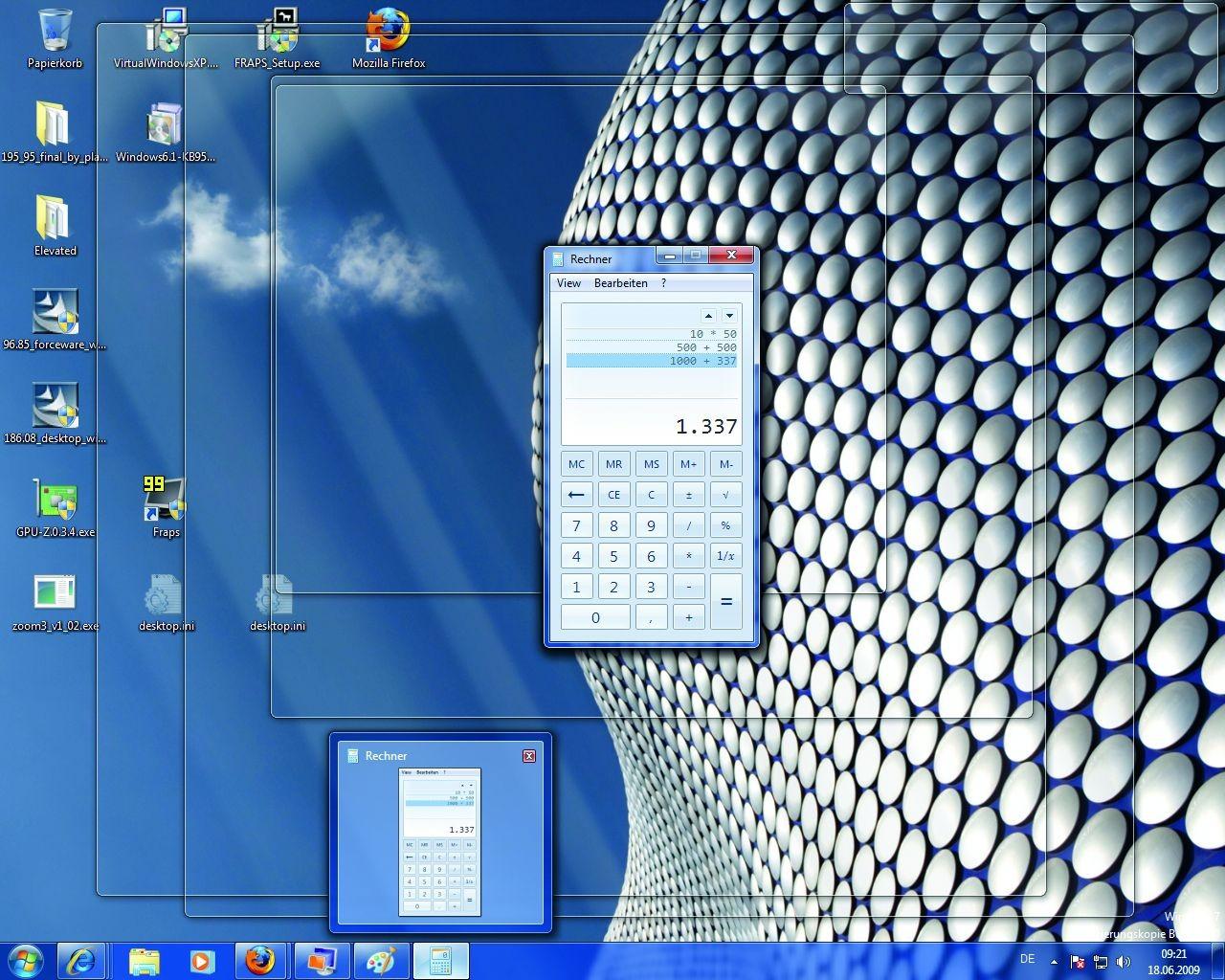Launch Internet Explorer from the taskbar

(x=80, y=961)
